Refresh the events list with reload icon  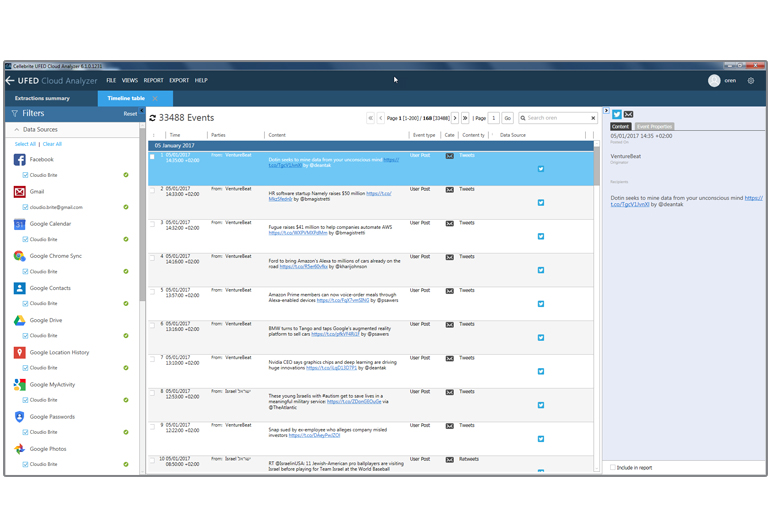(x=153, y=118)
